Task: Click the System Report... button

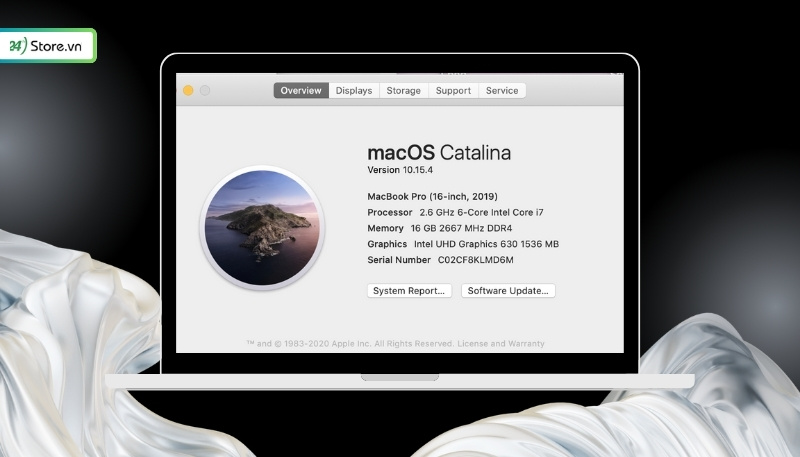Action: (409, 291)
